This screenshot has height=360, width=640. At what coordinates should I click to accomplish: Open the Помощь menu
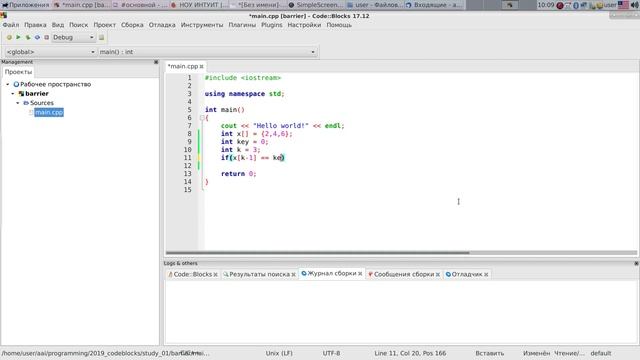pyautogui.click(x=339, y=25)
